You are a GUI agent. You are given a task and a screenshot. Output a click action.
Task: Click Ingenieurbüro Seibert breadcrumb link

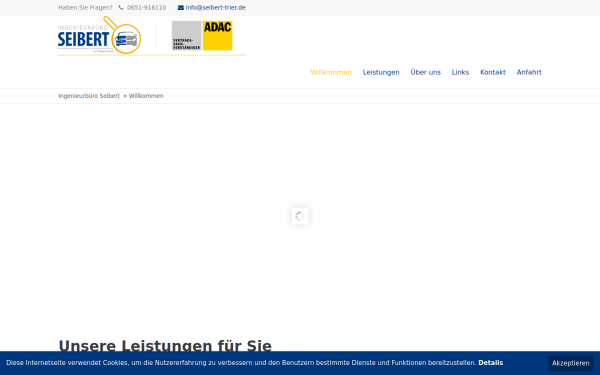pos(89,96)
